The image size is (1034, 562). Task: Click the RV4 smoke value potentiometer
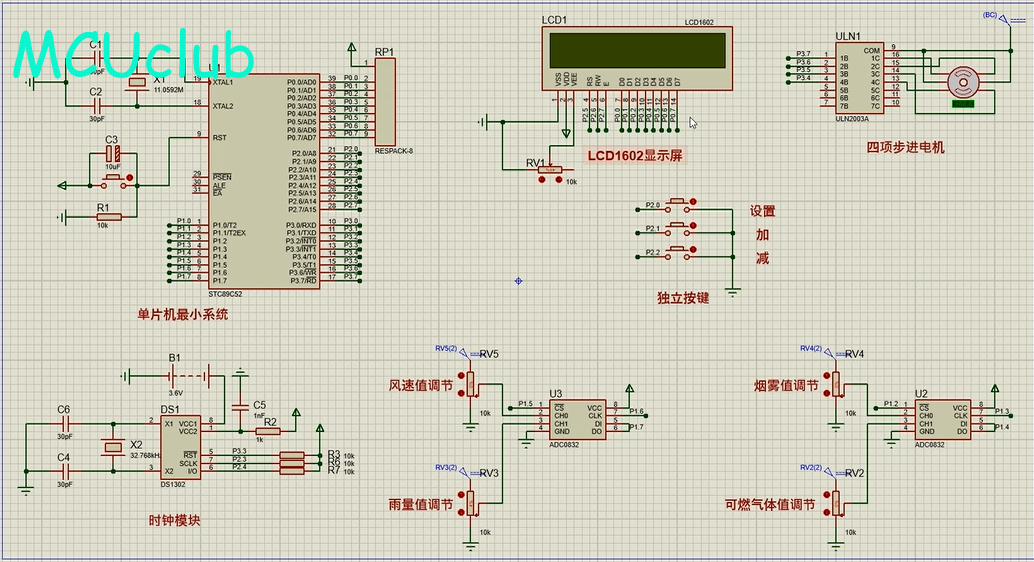[838, 385]
